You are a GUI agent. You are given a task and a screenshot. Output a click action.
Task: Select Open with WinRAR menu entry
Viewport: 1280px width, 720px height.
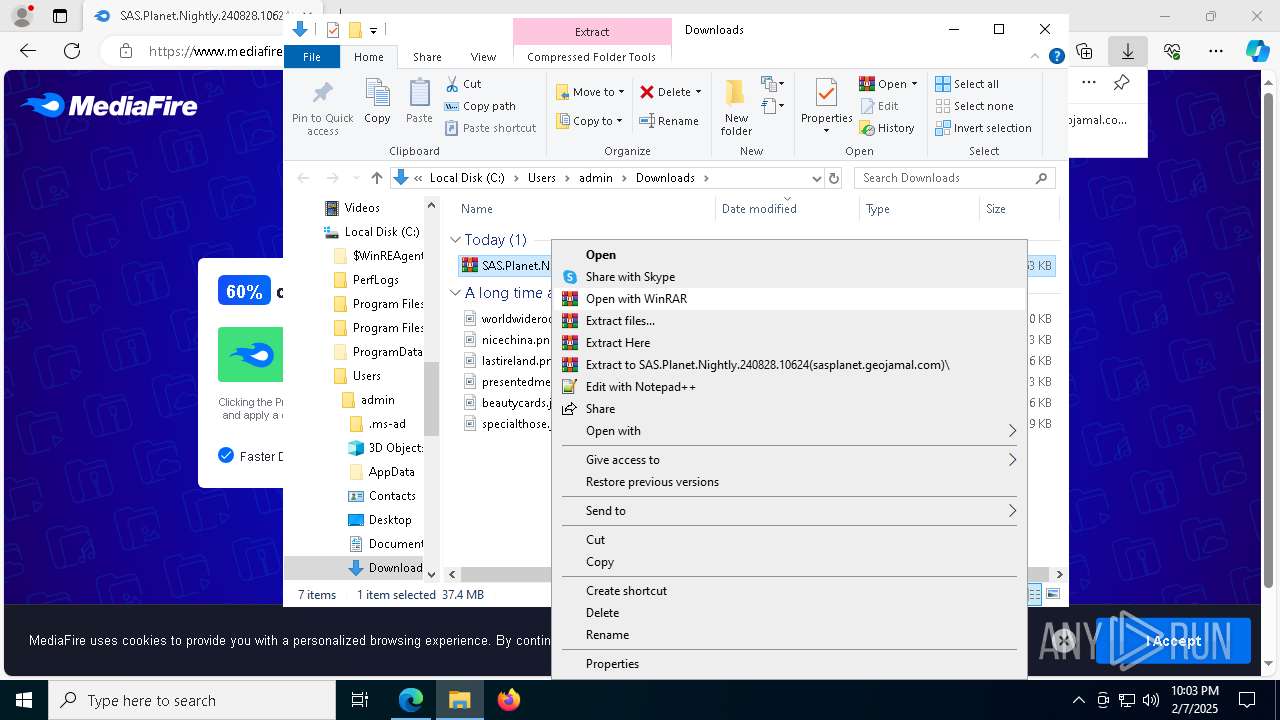789,299
